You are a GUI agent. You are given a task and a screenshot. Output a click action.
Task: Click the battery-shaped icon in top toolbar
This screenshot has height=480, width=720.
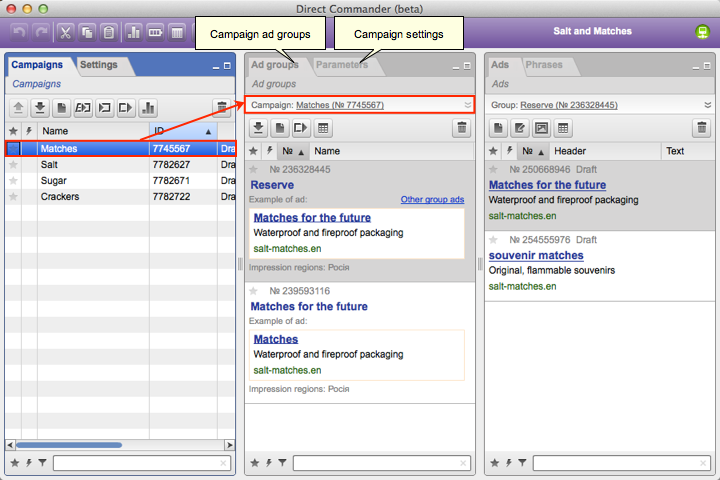coord(156,33)
